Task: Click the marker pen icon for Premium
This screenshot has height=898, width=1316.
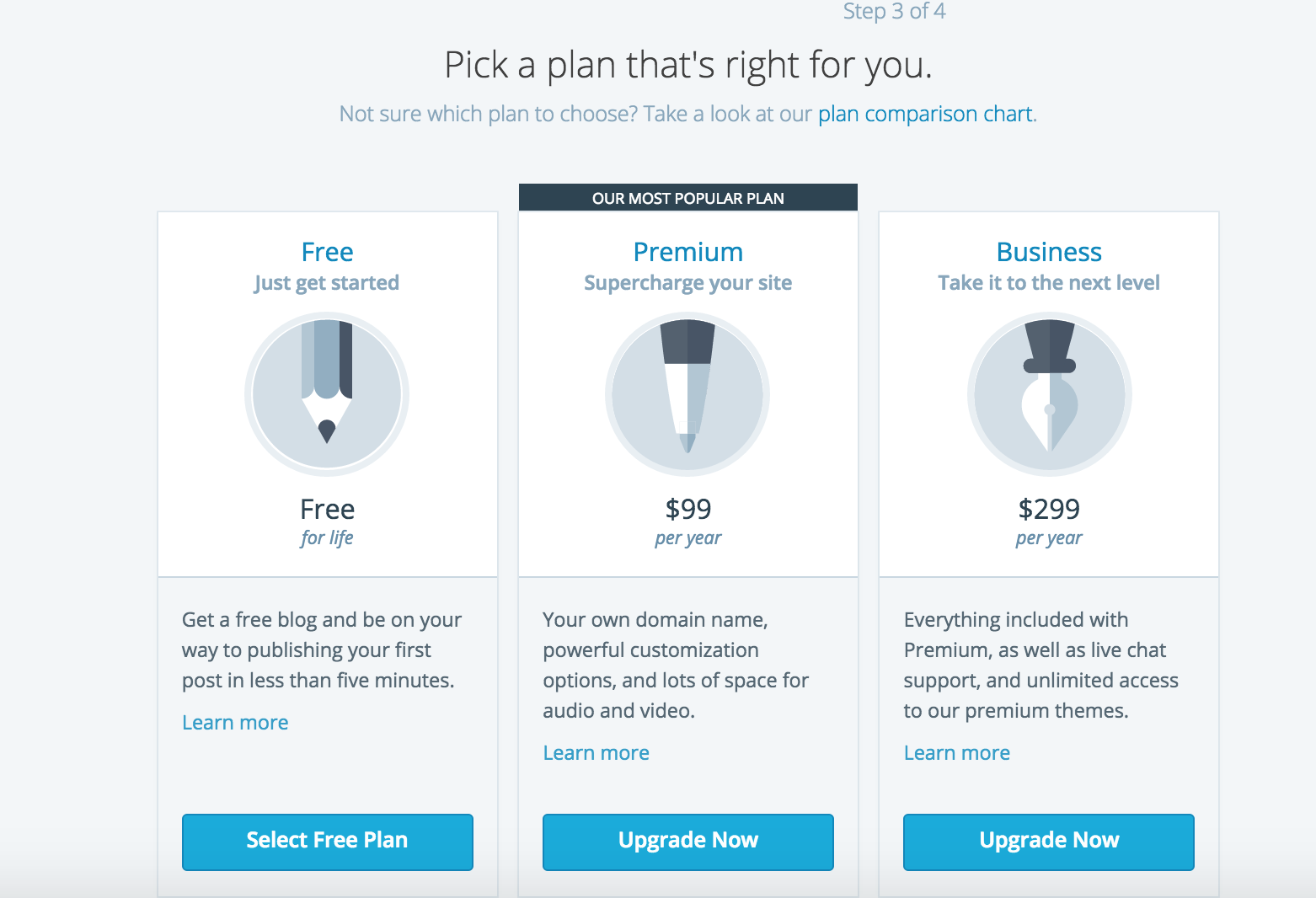Action: point(687,394)
